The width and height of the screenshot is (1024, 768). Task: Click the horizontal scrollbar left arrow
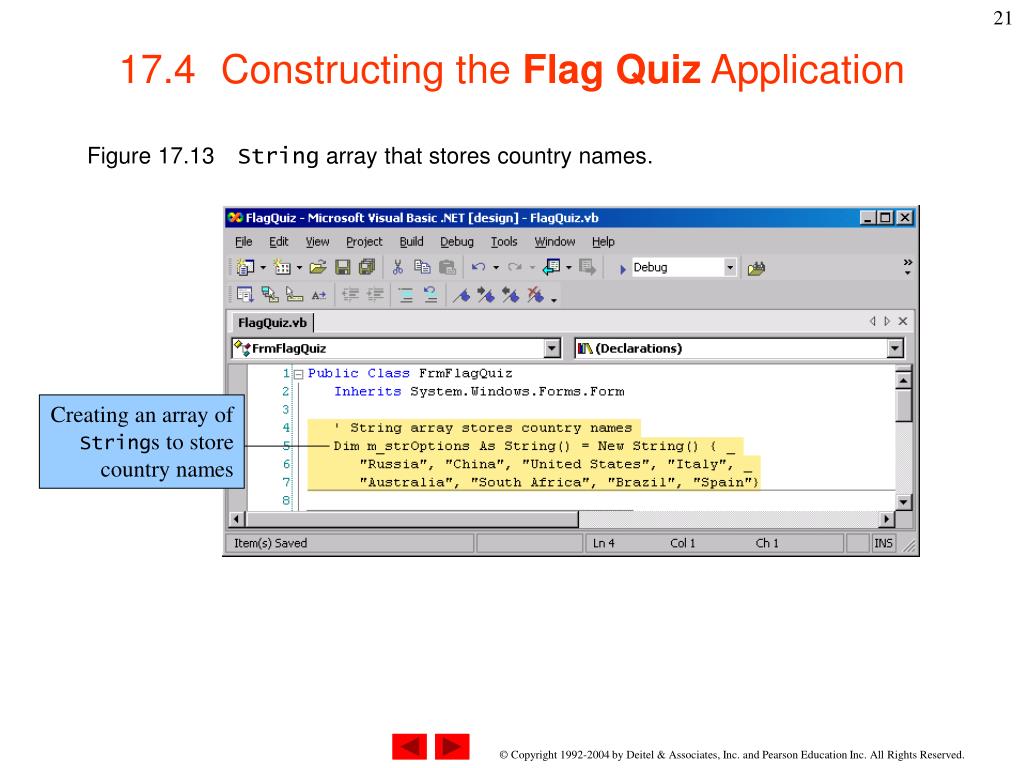237,519
